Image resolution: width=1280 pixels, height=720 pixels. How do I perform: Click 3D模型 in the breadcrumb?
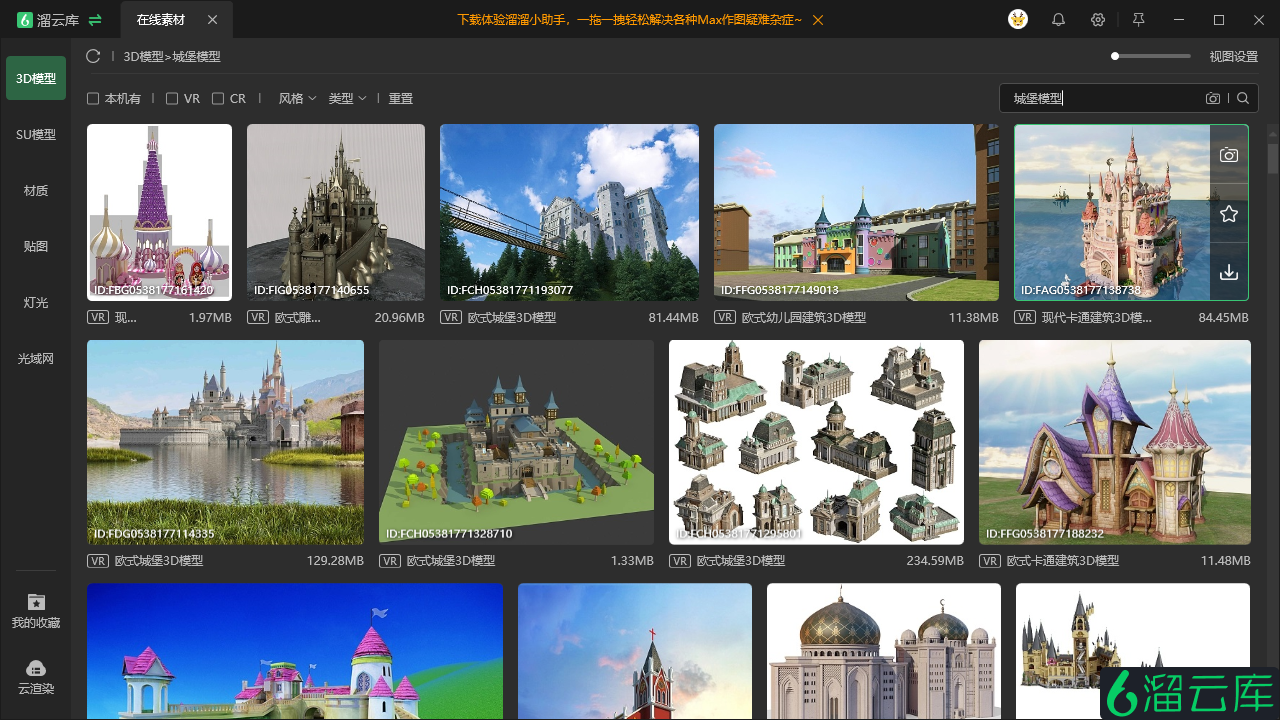coord(143,57)
